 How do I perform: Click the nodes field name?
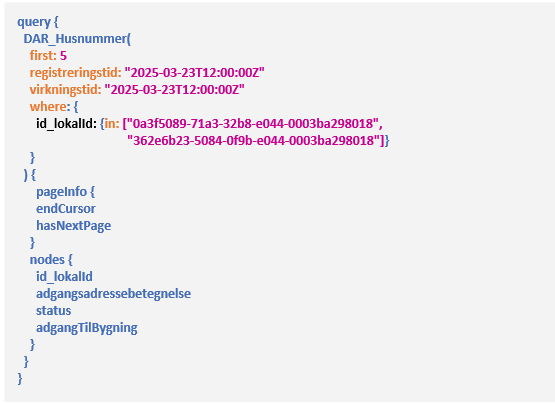click(x=47, y=260)
